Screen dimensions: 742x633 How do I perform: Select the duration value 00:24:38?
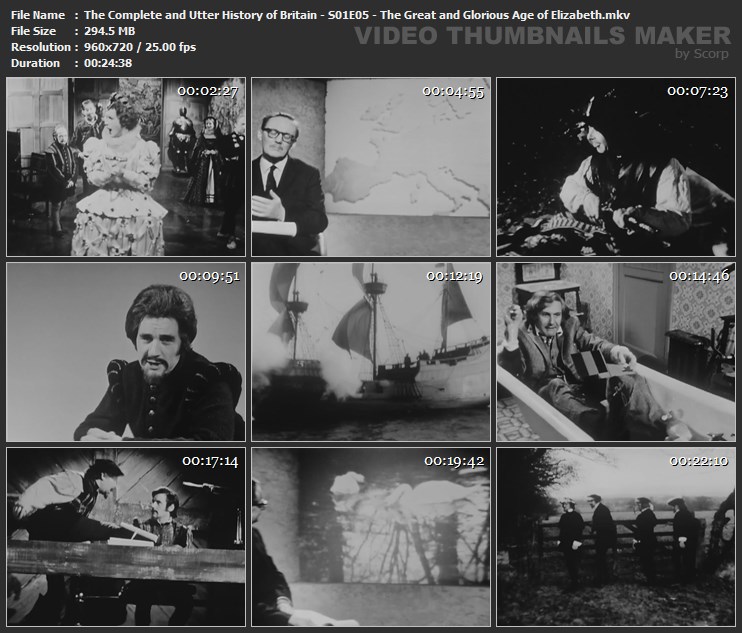pos(108,63)
